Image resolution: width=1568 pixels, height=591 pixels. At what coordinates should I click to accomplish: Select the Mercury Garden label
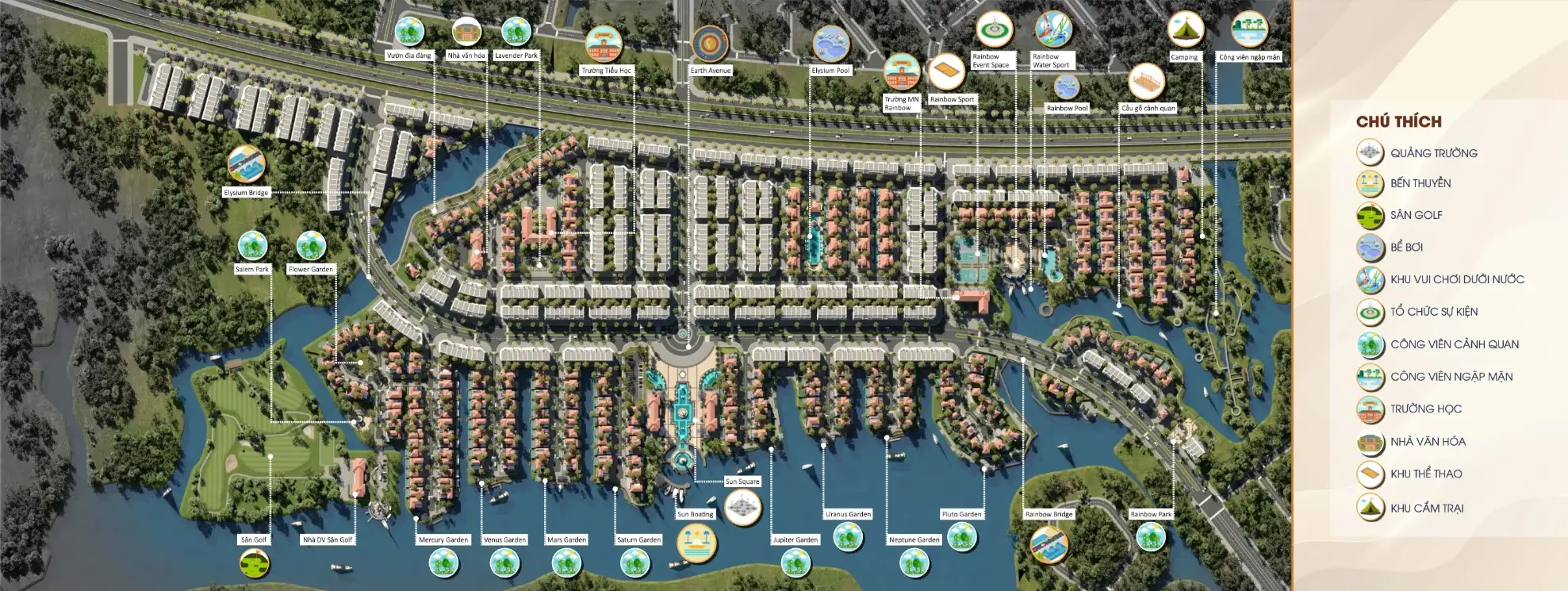(x=443, y=539)
